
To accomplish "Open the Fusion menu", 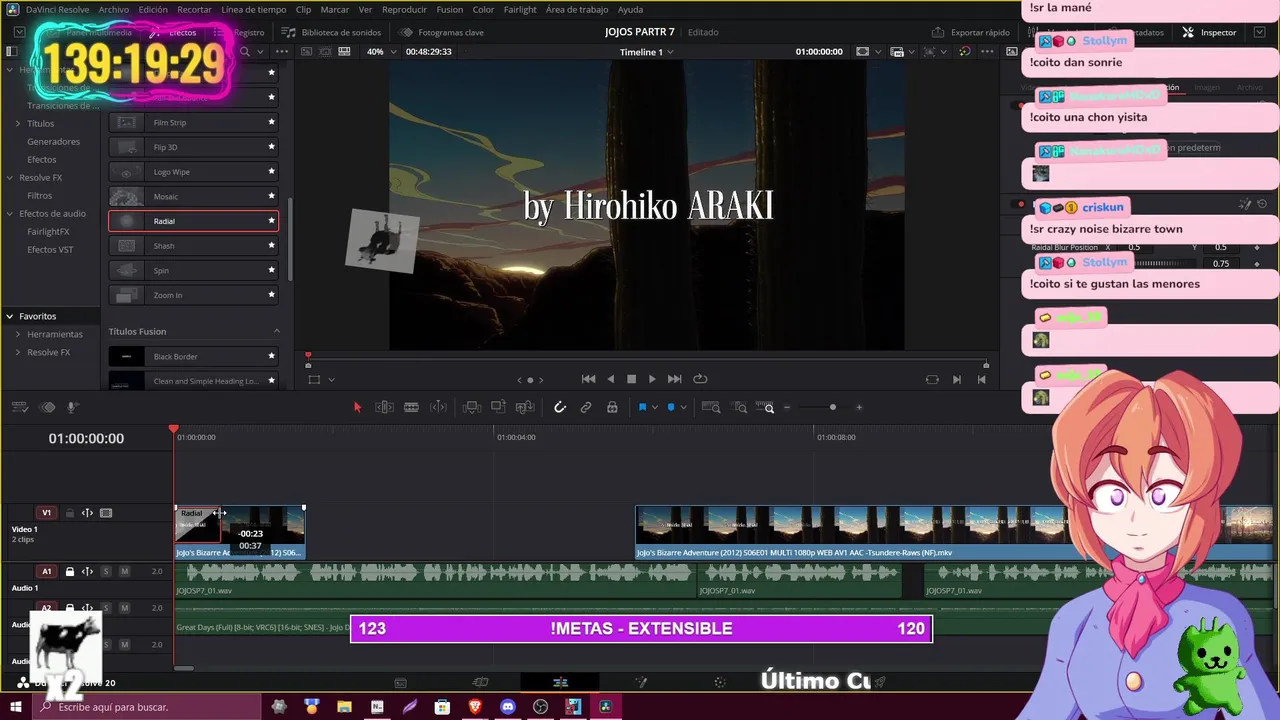I will coord(450,9).
